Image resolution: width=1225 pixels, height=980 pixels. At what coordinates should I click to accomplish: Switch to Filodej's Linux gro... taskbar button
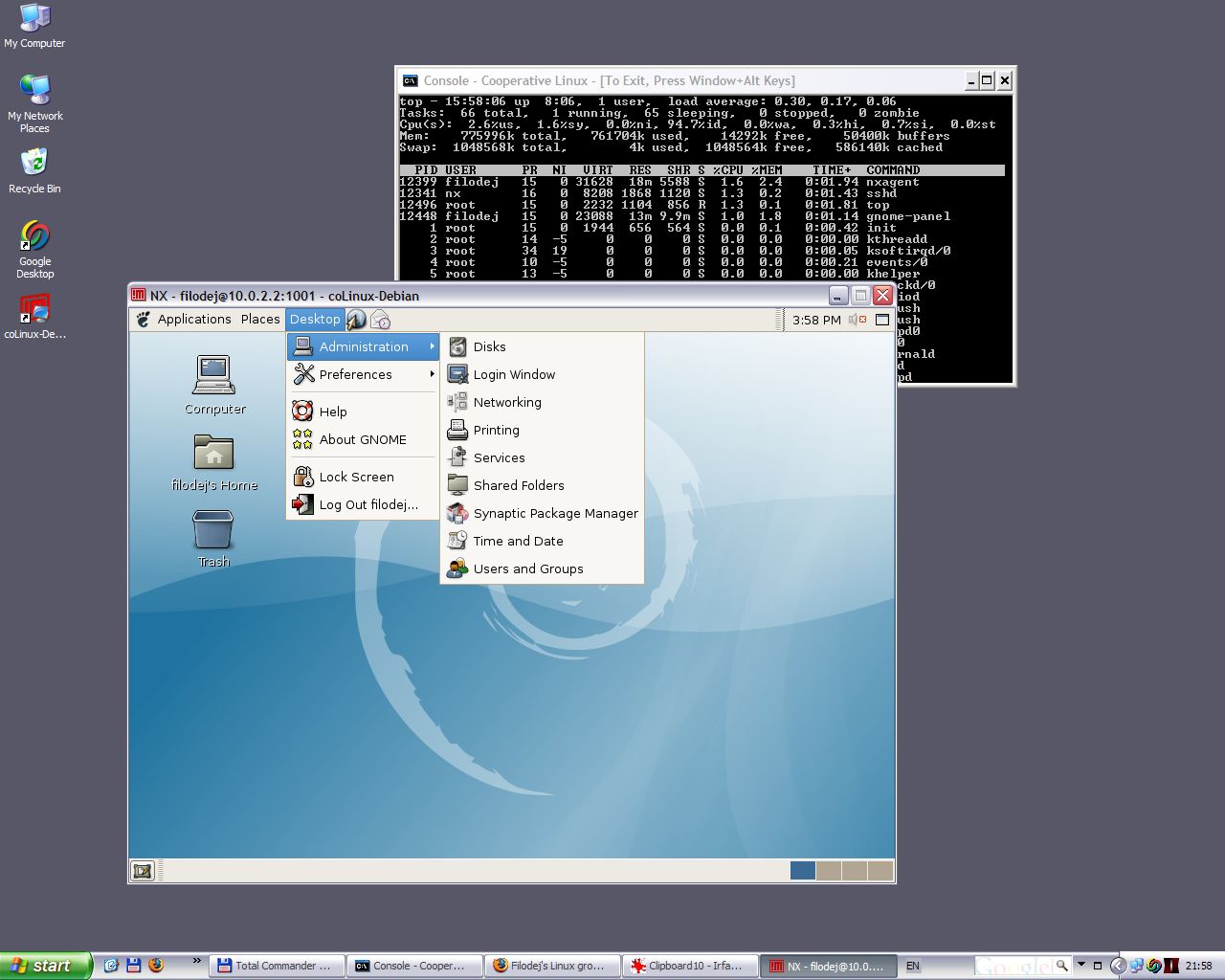pyautogui.click(x=552, y=966)
